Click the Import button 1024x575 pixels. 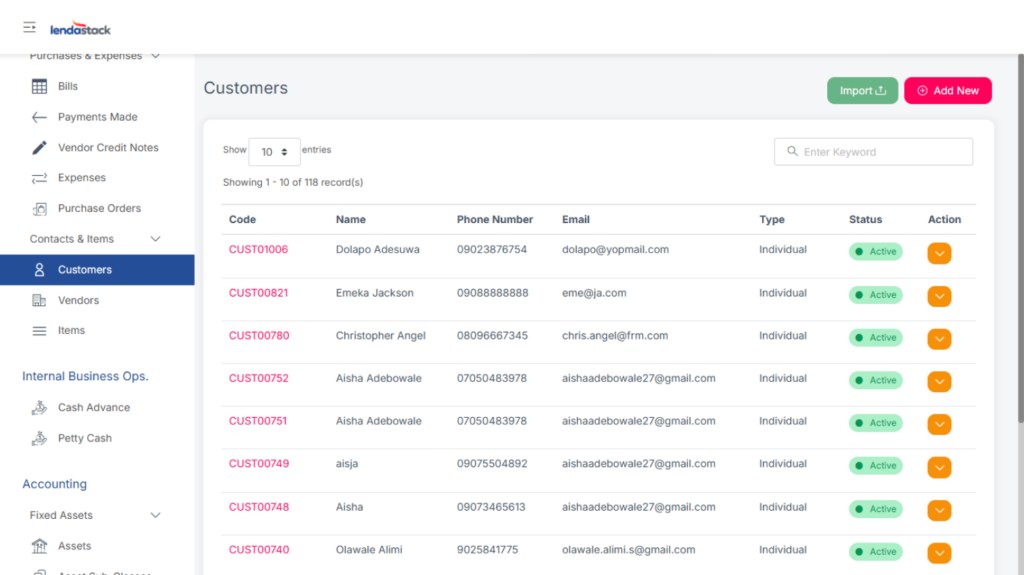(x=862, y=91)
